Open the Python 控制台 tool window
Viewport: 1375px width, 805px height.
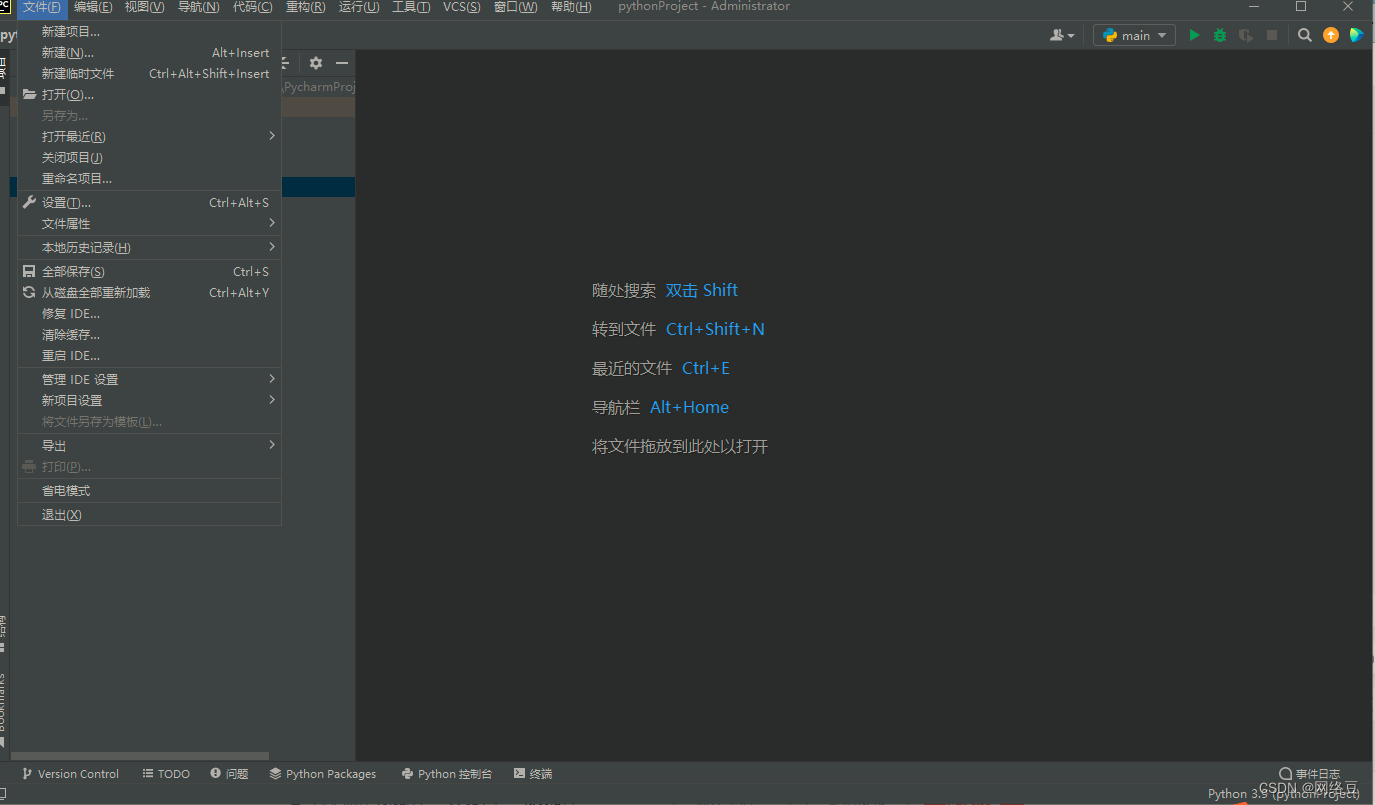click(x=447, y=774)
